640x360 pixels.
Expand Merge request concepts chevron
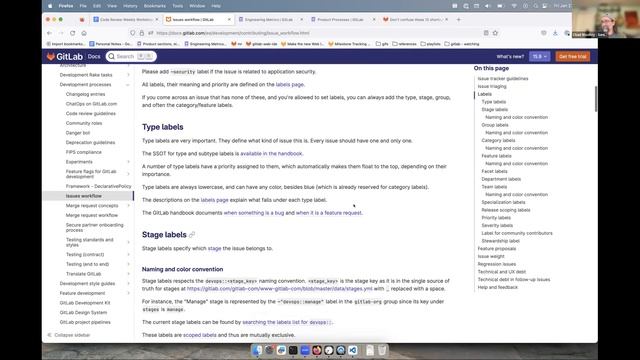[x=128, y=205]
